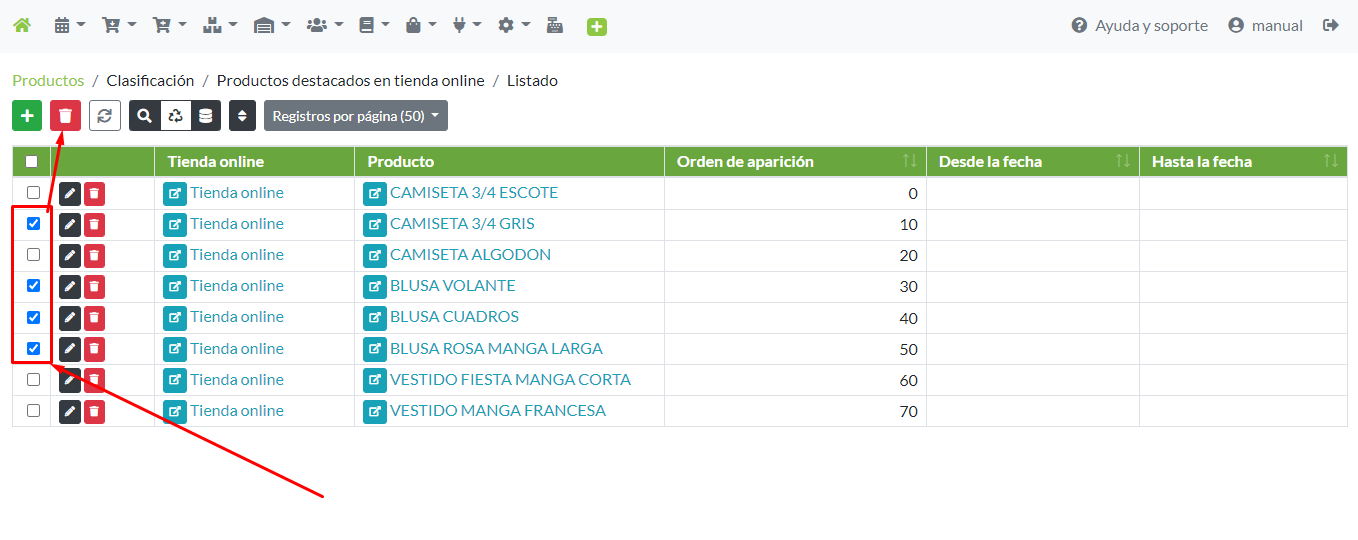Open the boxes products dropdown menu
Screen dimensions: 1358x540
[219, 25]
